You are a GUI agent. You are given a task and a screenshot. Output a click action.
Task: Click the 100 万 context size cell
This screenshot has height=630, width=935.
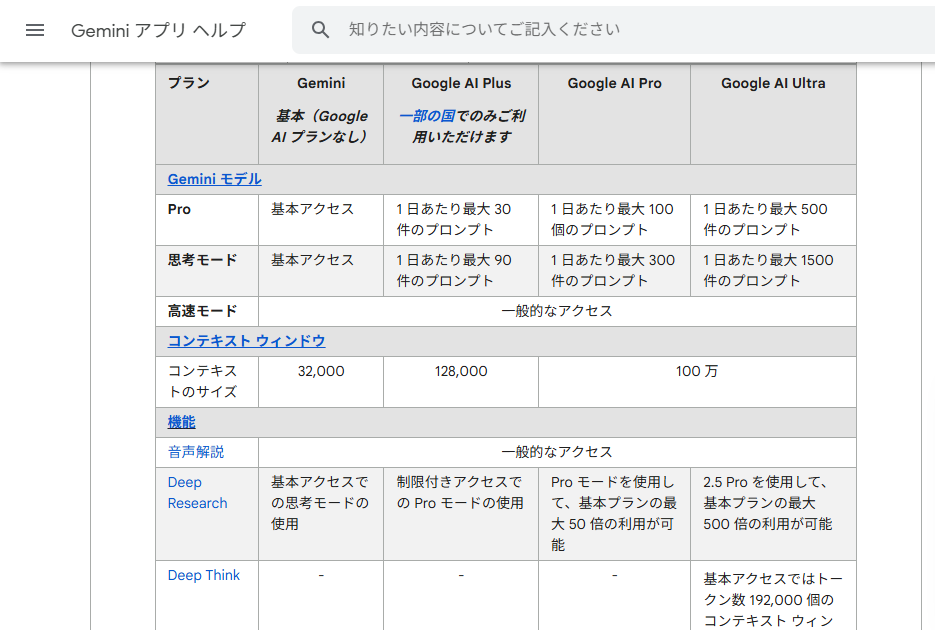click(x=696, y=371)
